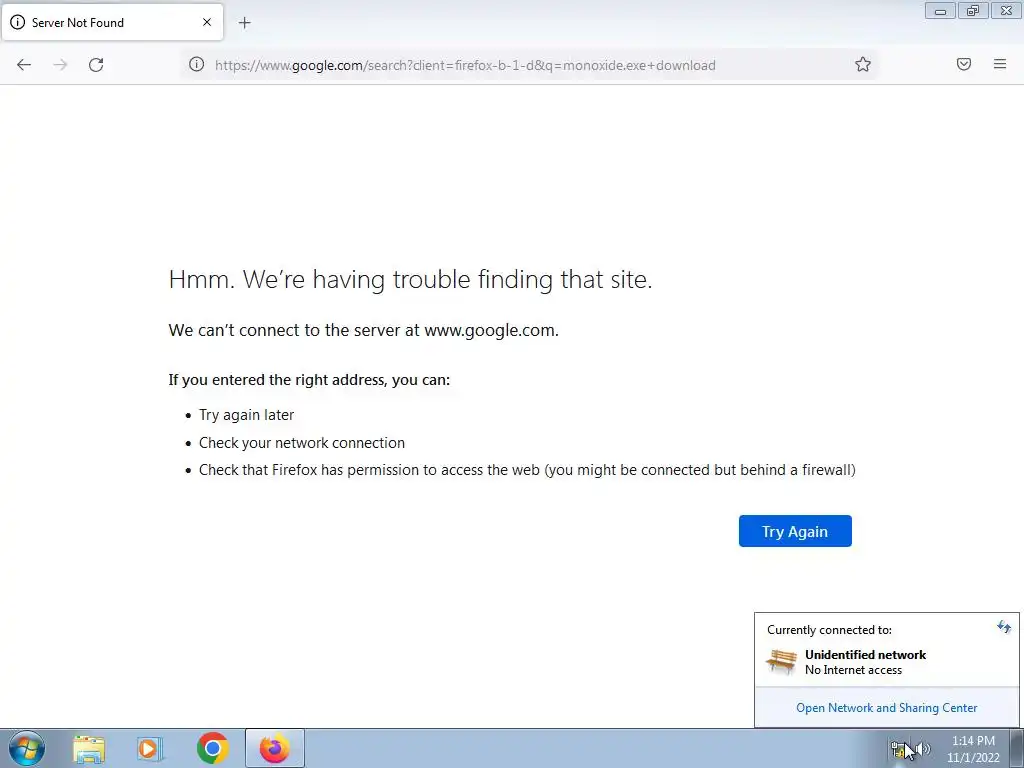Open the Windows Start menu orb
This screenshot has width=1024, height=768.
pos(27,748)
